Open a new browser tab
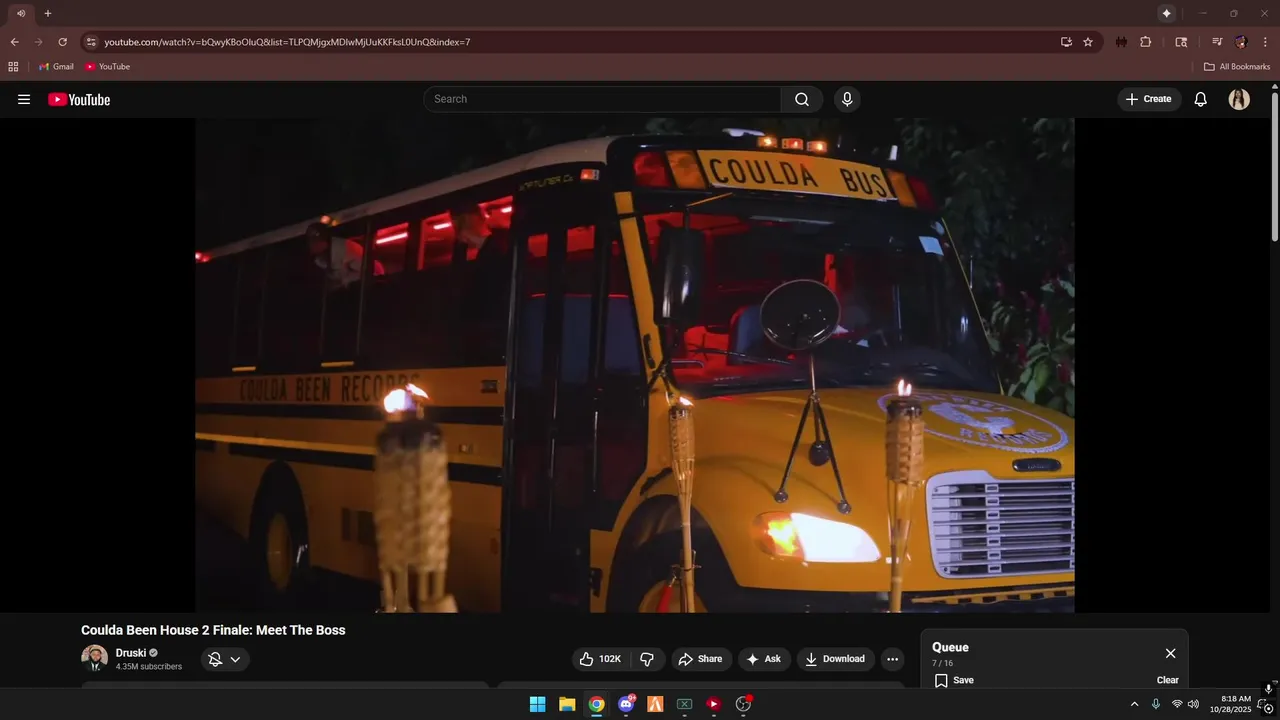 [x=47, y=13]
